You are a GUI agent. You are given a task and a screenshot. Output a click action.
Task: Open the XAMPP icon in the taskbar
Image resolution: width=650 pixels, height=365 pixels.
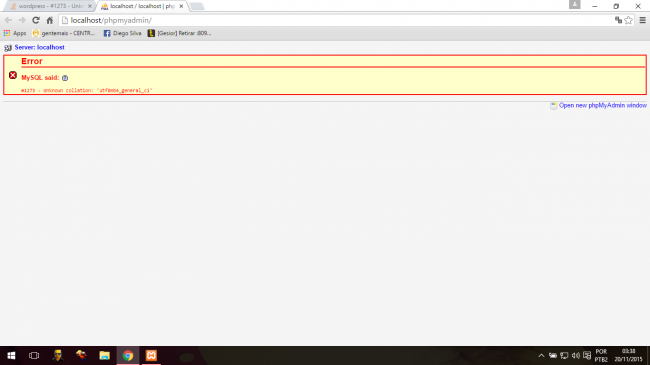tap(151, 355)
